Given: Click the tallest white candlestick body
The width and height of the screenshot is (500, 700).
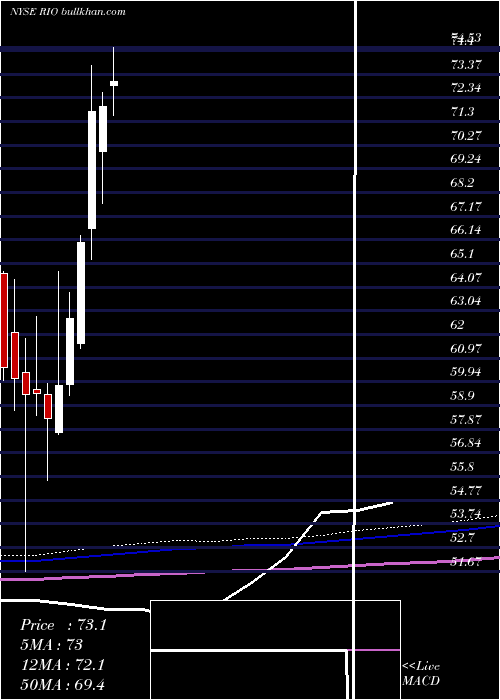Looking at the screenshot, I should click(x=92, y=170).
